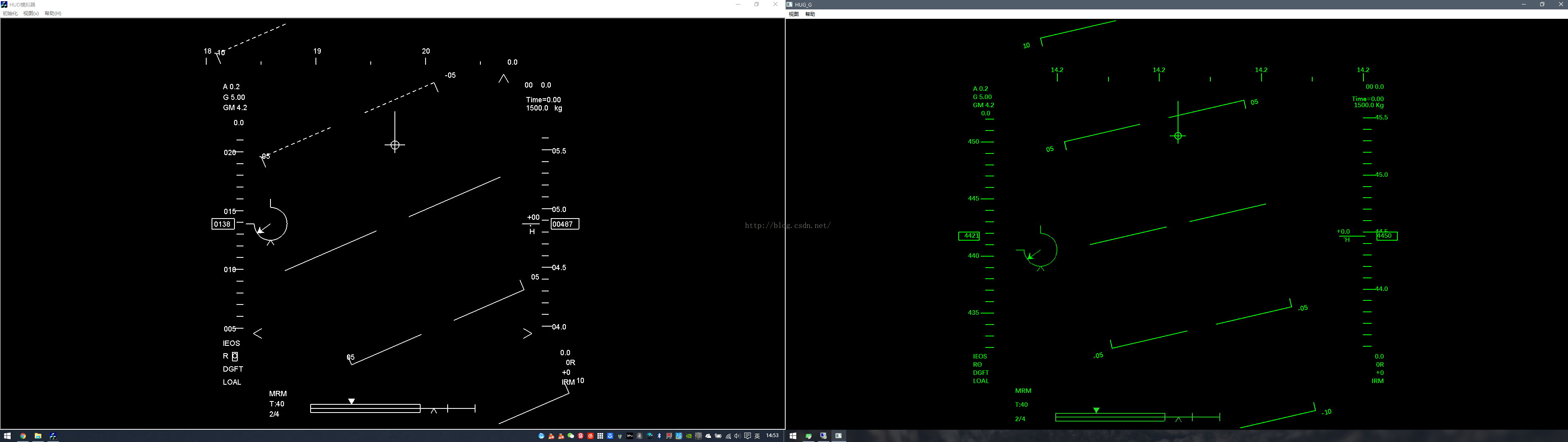Open the 14:53 taskbar clock
This screenshot has width=1568, height=442.
[773, 436]
